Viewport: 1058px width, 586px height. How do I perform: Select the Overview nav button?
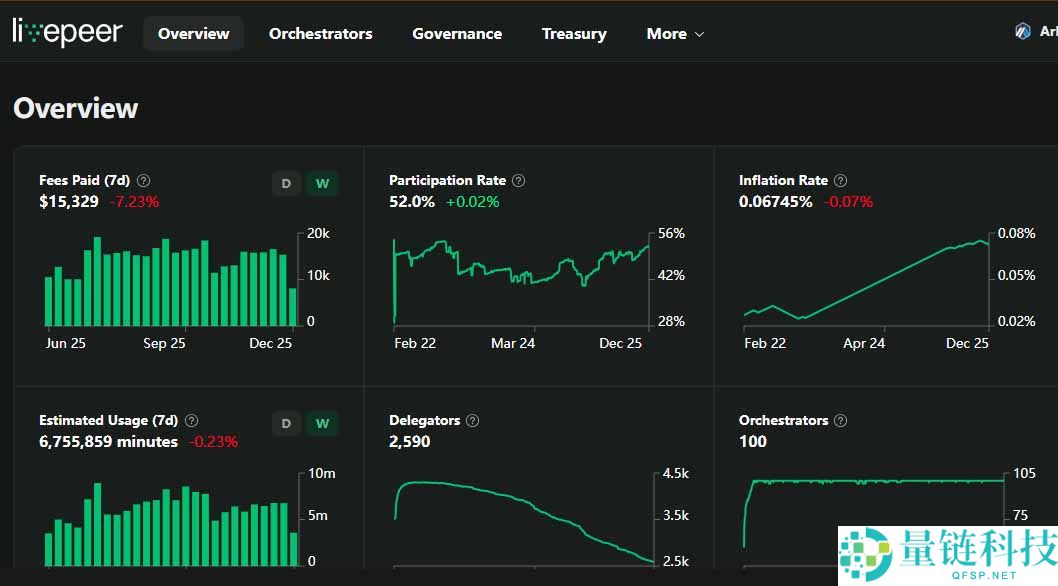[x=193, y=34]
